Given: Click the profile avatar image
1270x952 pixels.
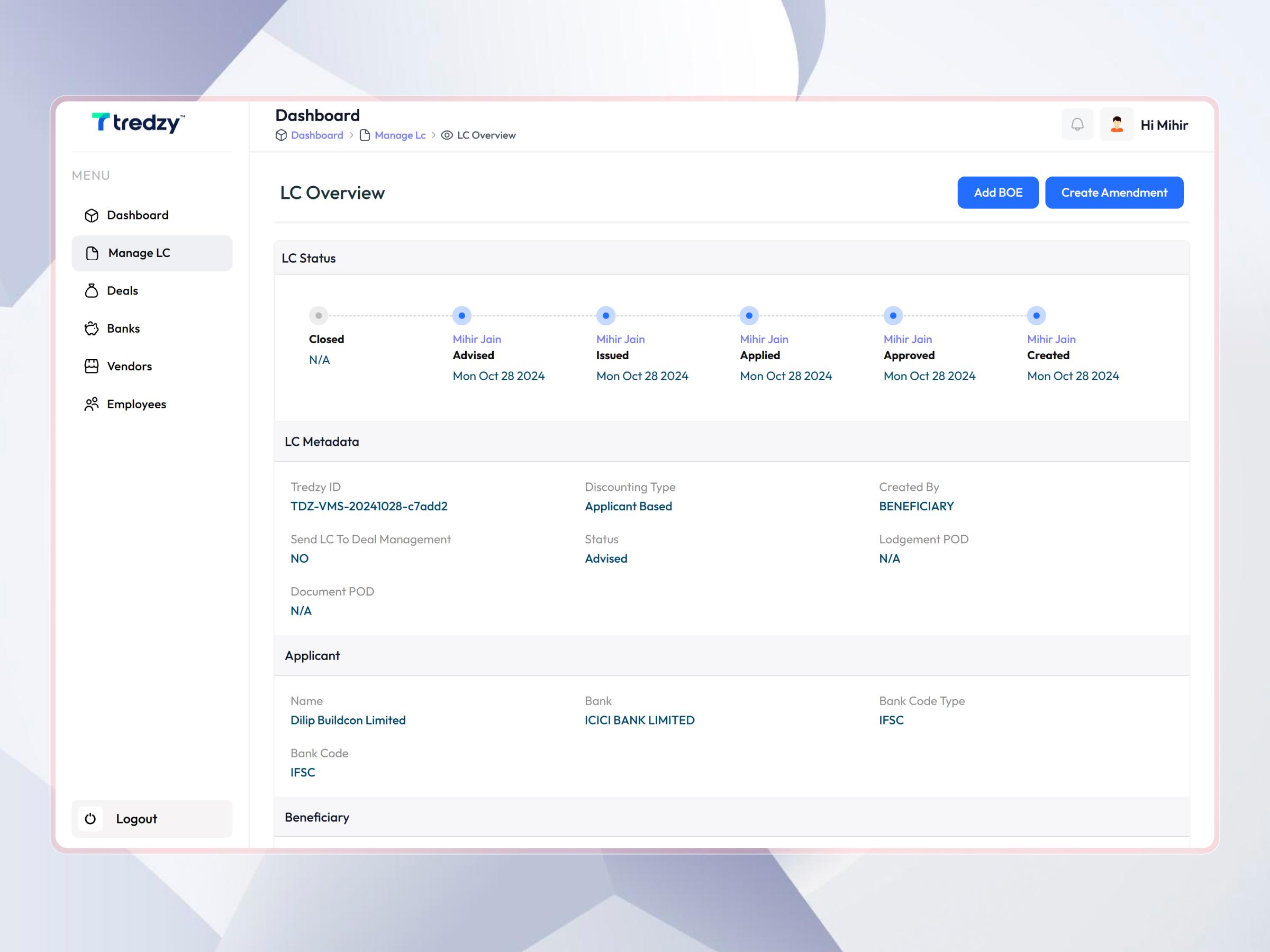Looking at the screenshot, I should (1117, 124).
